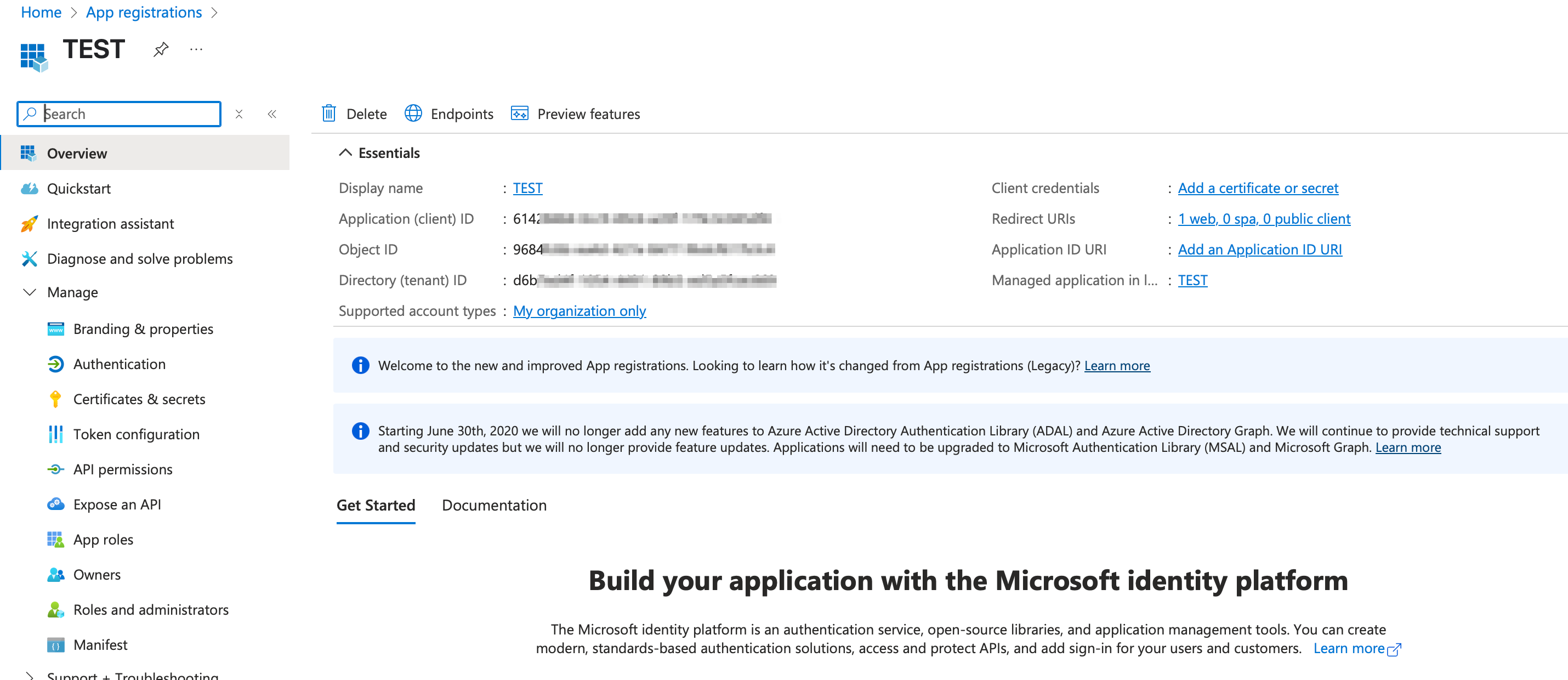Click Add a certificate or secret link
This screenshot has width=1568, height=680.
click(1258, 188)
